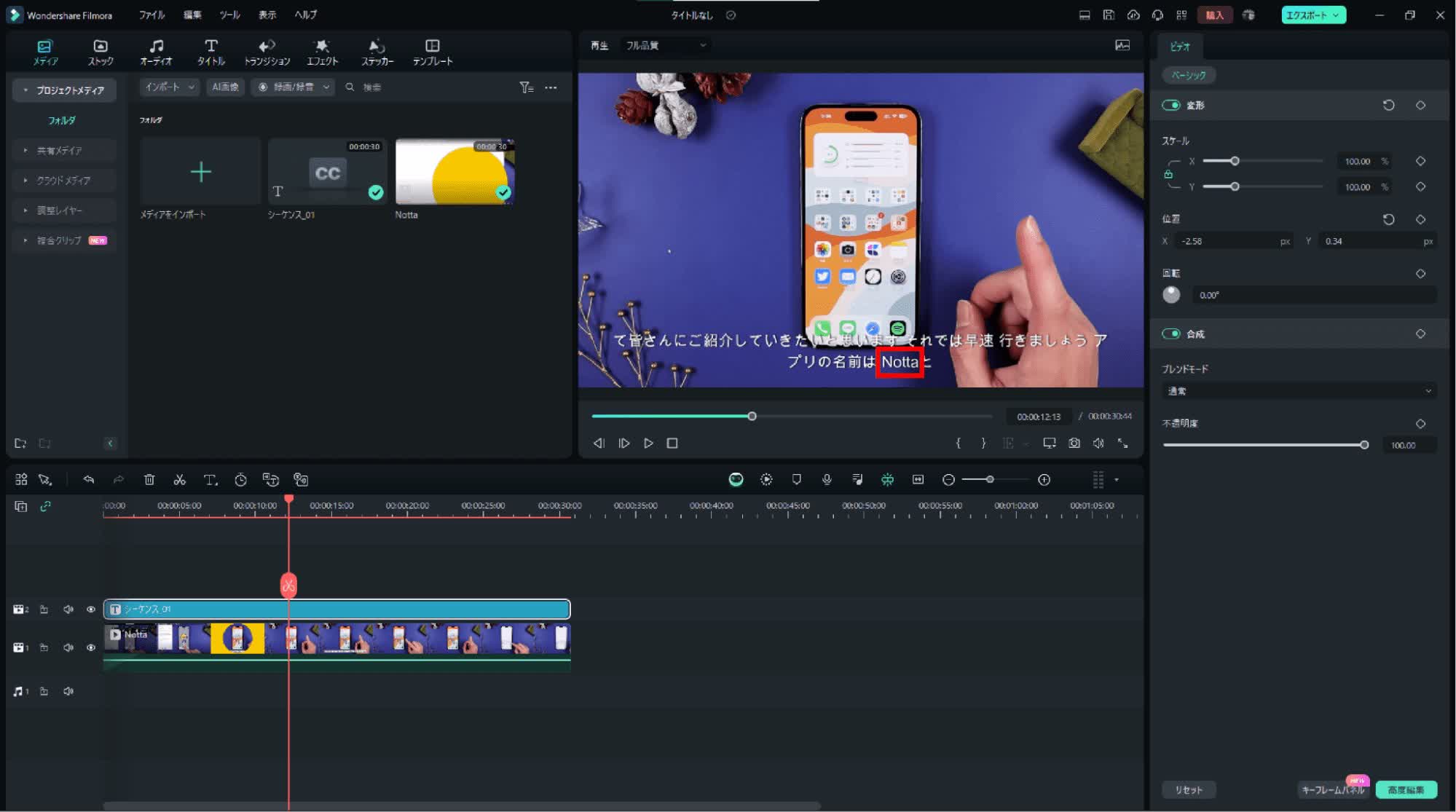Click the timeline undo icon

click(x=89, y=479)
